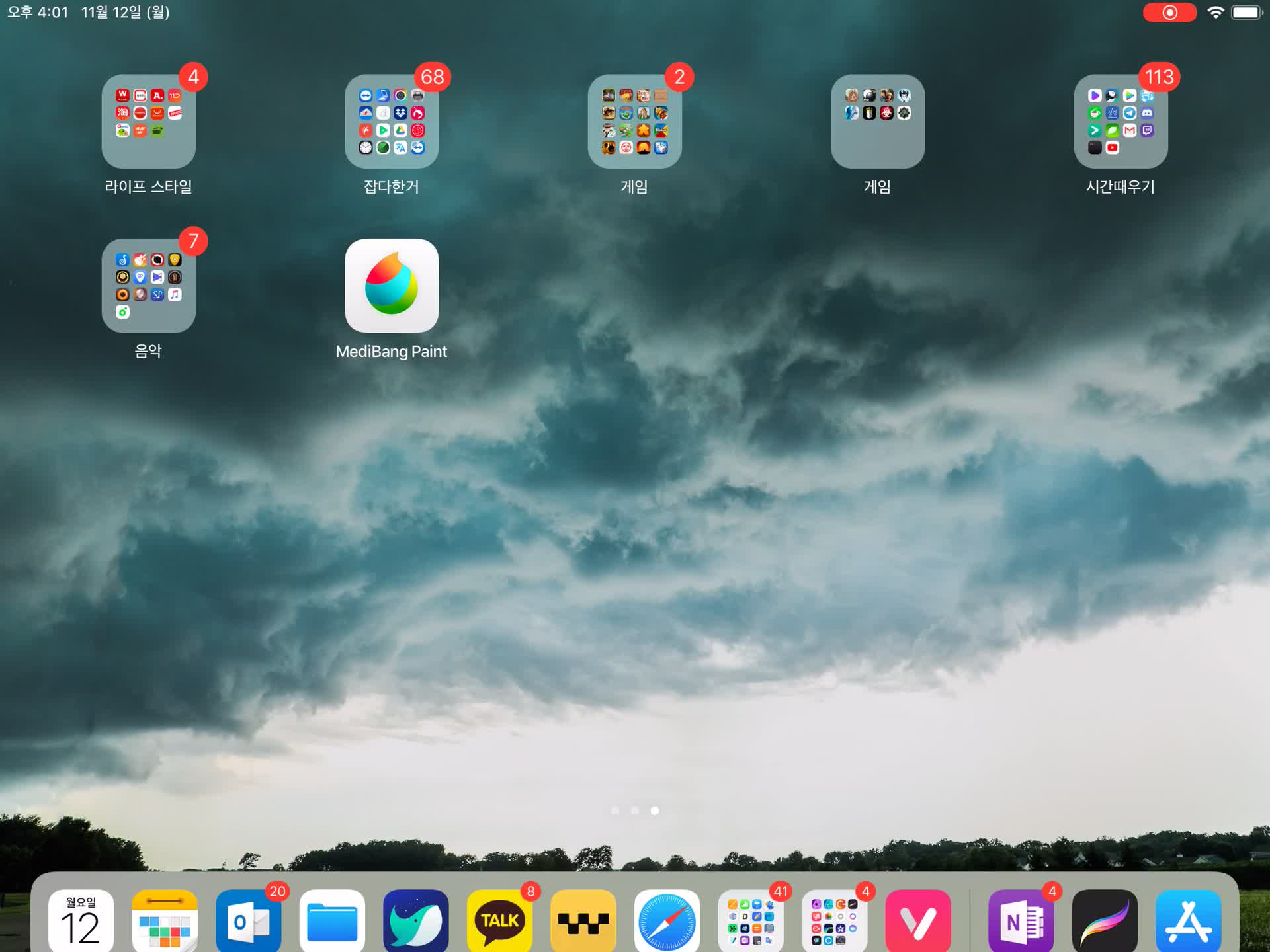Image resolution: width=1270 pixels, height=952 pixels.
Task: Open Safari browser in the dock
Action: [667, 920]
